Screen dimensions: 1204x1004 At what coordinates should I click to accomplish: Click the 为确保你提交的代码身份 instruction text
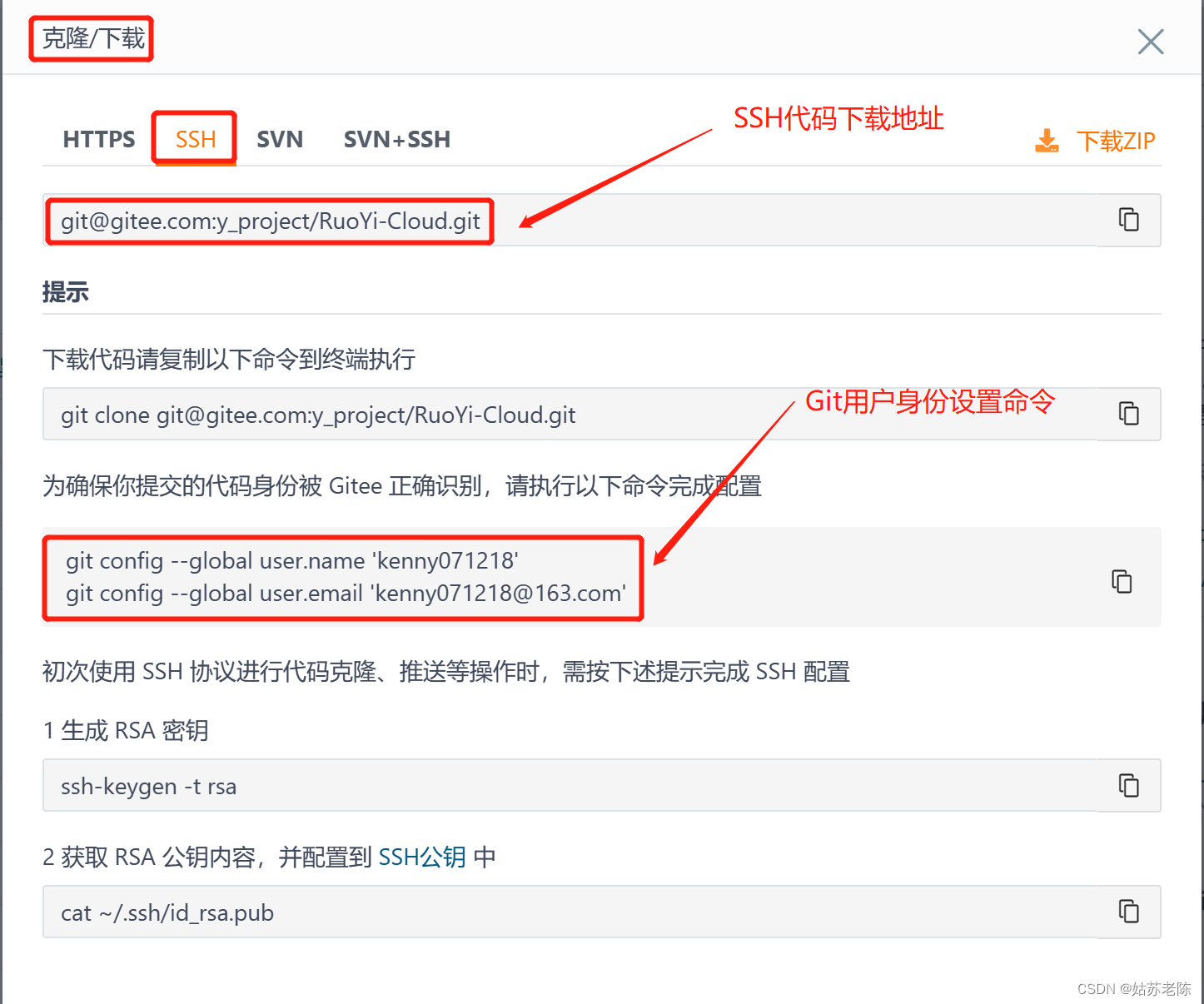(402, 485)
